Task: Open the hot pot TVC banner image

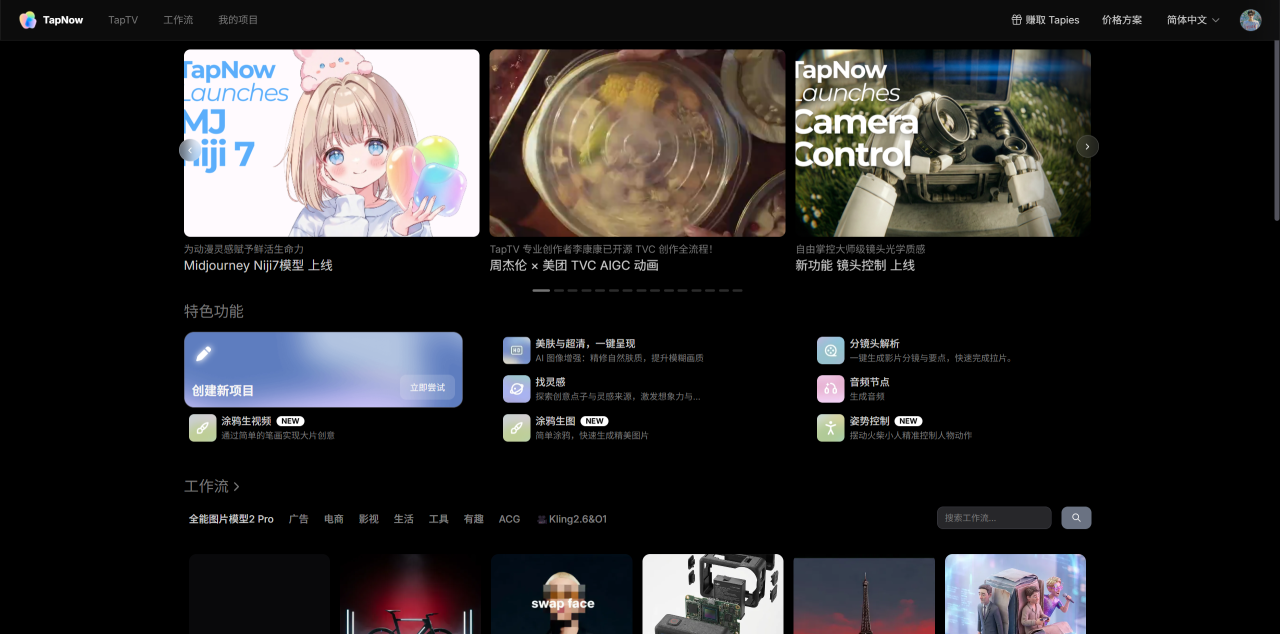Action: tap(638, 143)
